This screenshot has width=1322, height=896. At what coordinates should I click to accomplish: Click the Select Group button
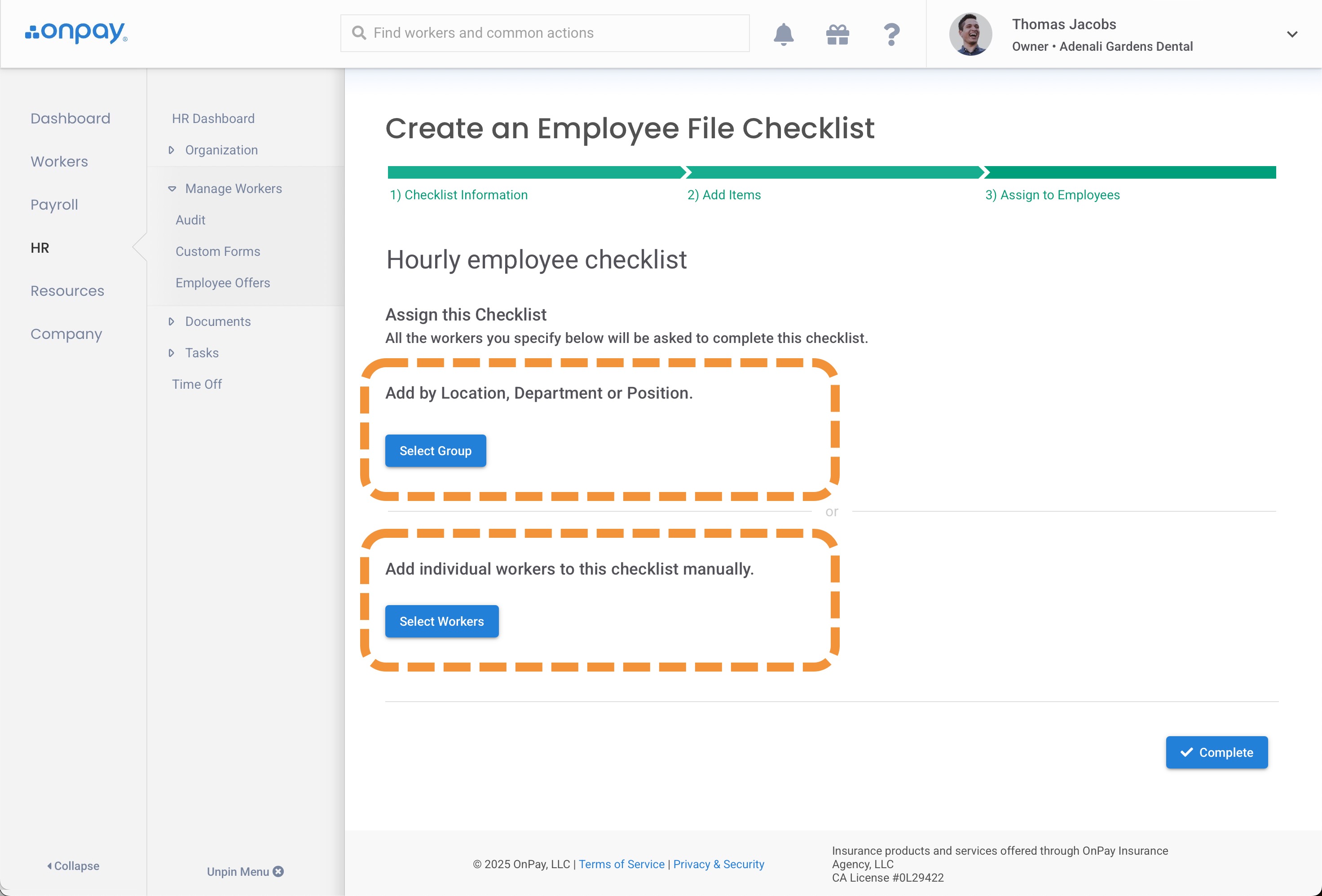click(x=435, y=451)
